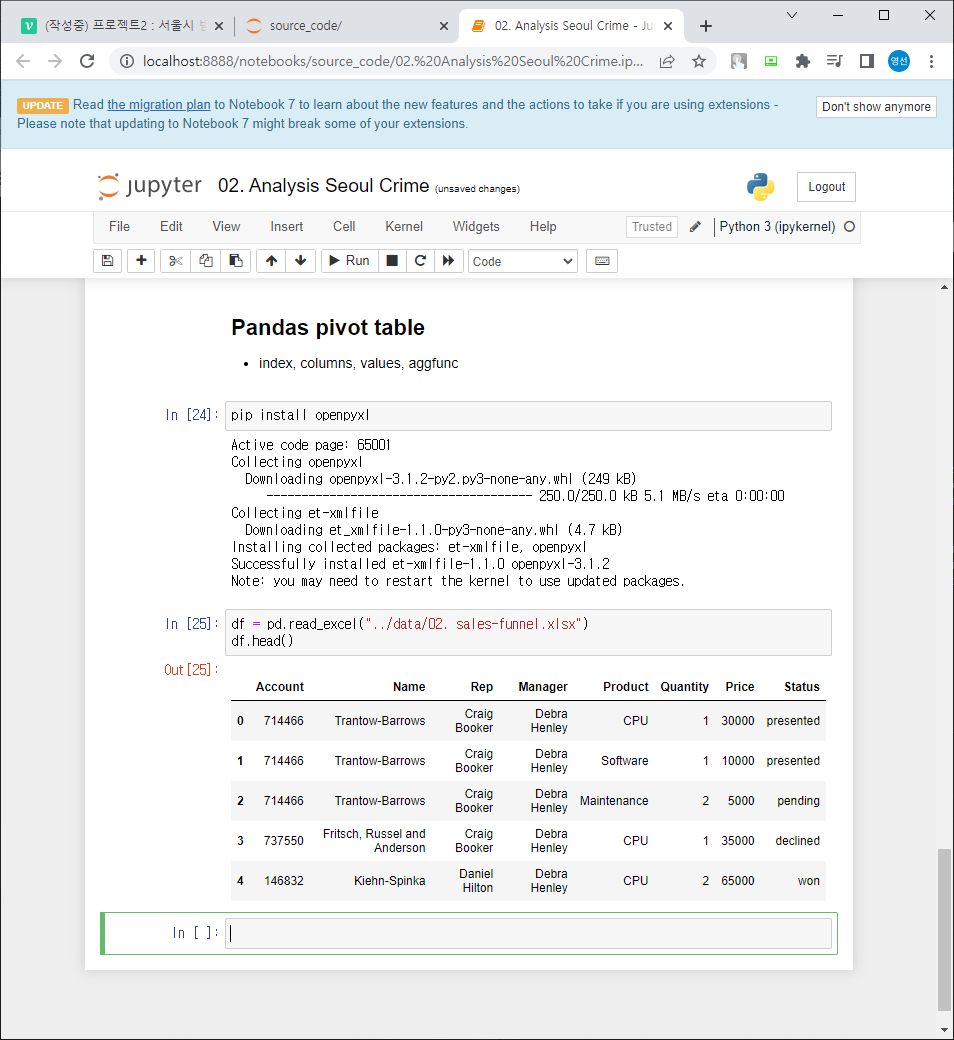The image size is (954, 1040).
Task: Reload the page
Action: tap(87, 62)
